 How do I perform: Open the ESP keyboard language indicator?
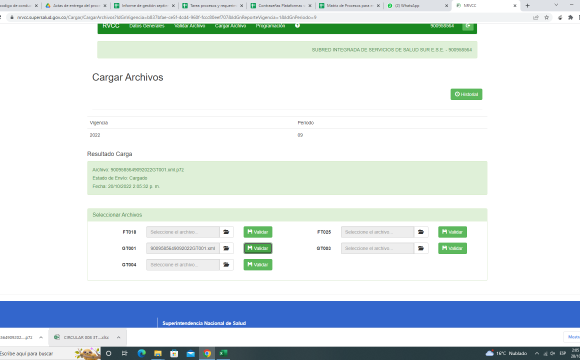563,353
